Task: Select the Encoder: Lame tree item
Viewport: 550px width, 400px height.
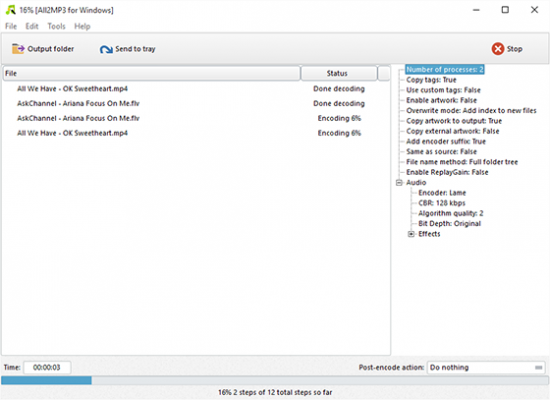Action: (442, 193)
